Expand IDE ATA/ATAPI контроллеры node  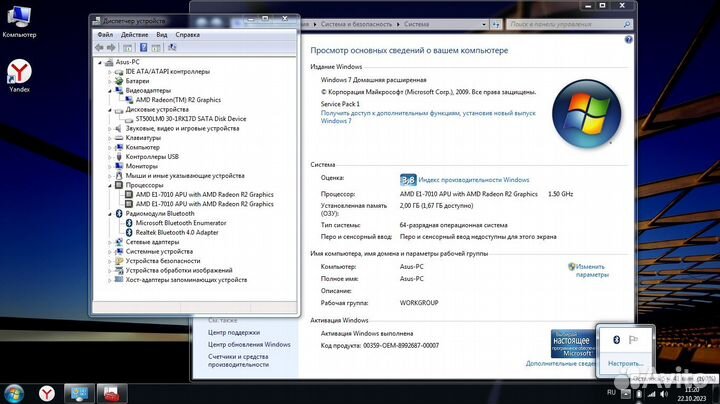[x=110, y=72]
